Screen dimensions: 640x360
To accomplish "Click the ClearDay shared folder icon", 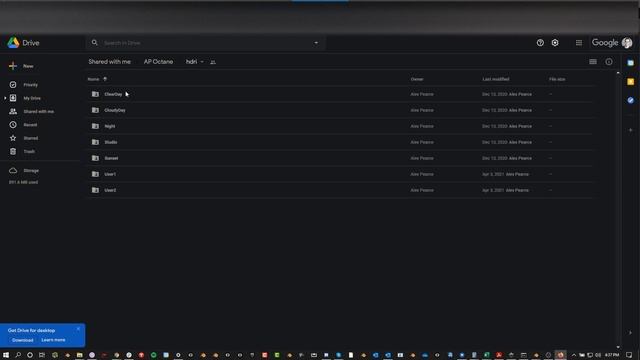I will 95,94.
